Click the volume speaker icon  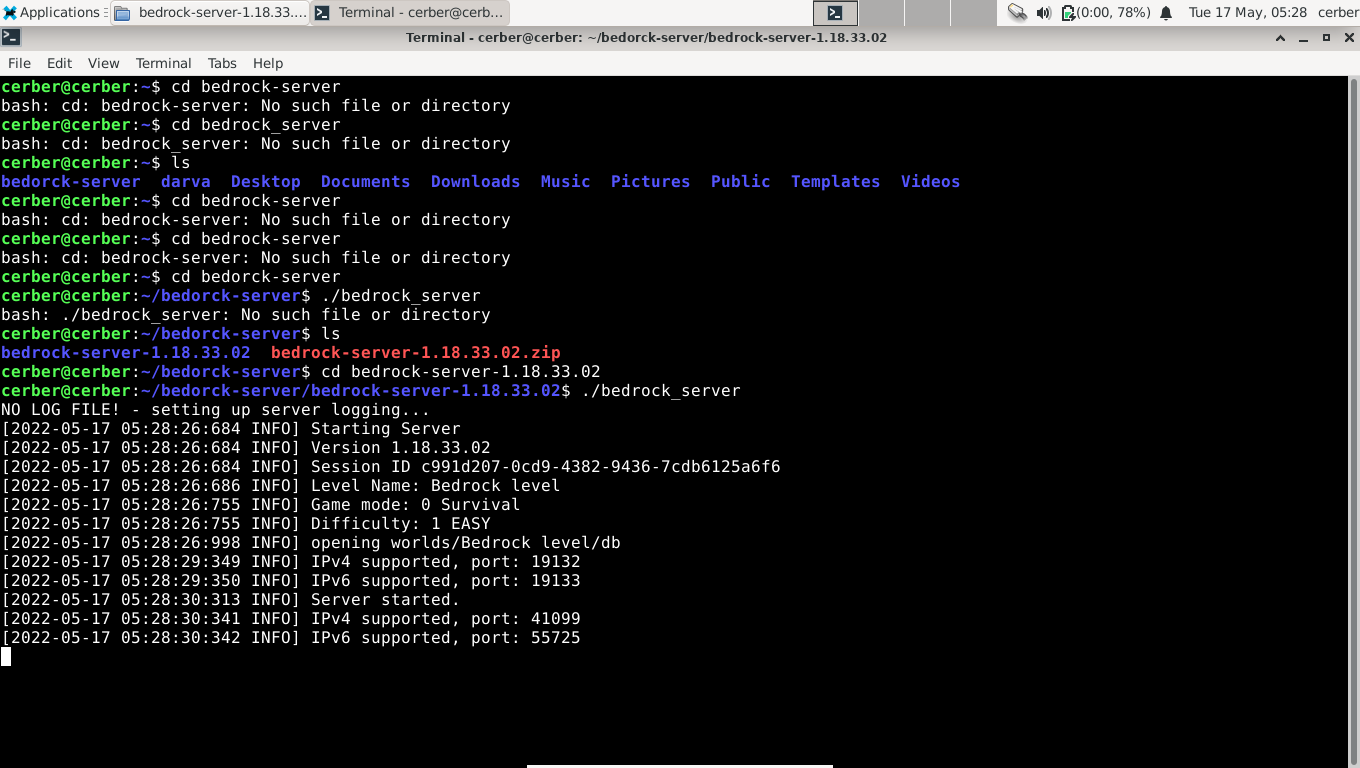[1043, 13]
